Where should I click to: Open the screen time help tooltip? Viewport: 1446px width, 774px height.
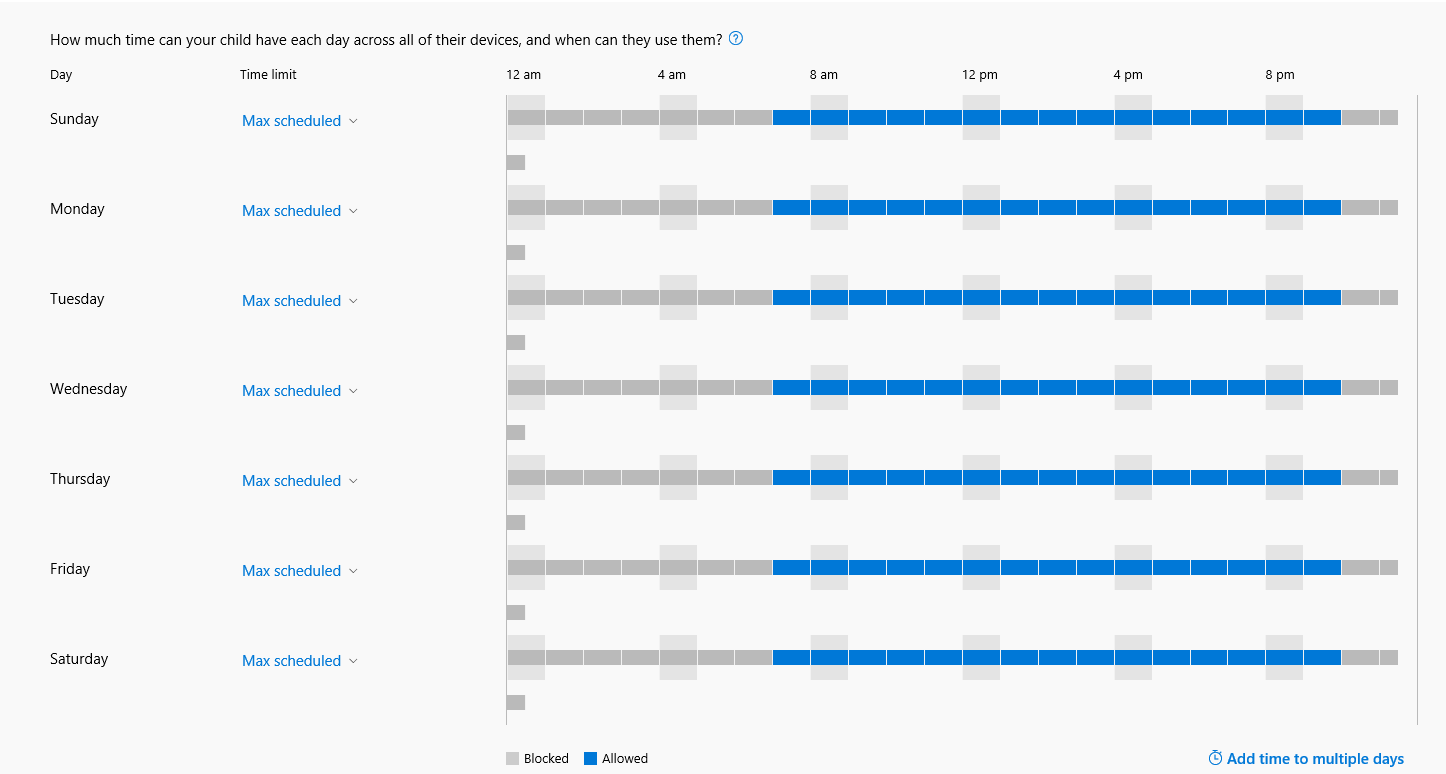pyautogui.click(x=736, y=38)
